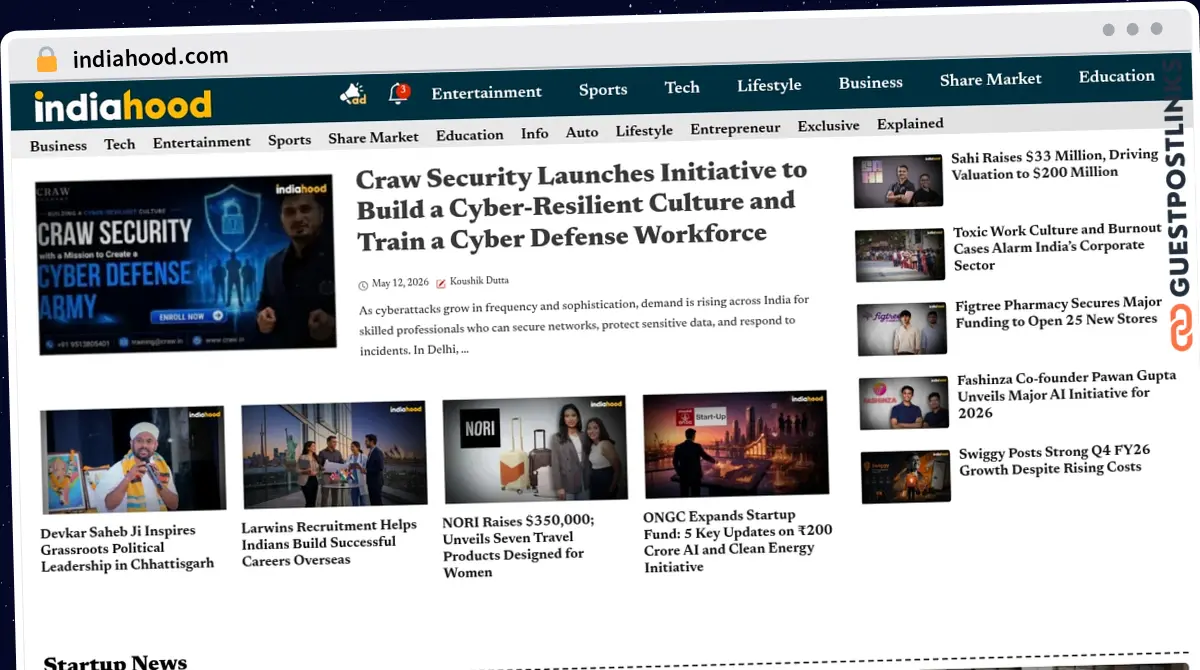Click the Toxic Work Culture thumbnail
The height and width of the screenshot is (670, 1200).
[900, 255]
